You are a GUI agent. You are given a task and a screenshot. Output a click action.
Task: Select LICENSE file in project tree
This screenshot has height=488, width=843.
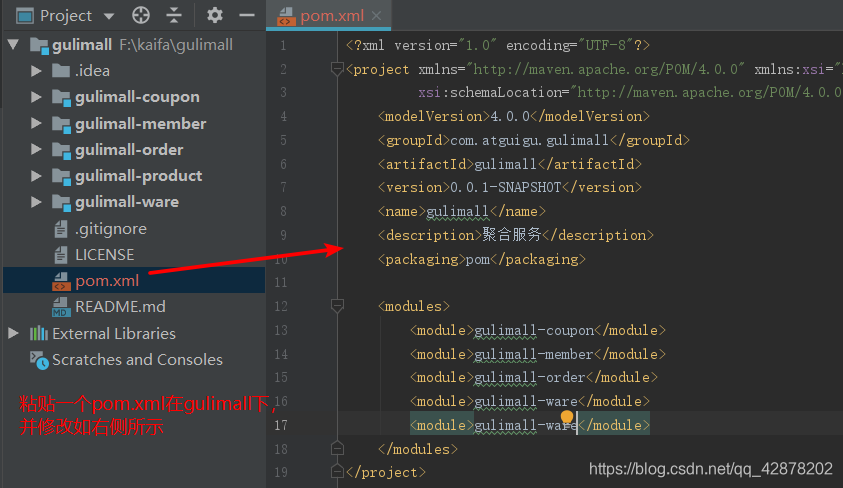(105, 255)
